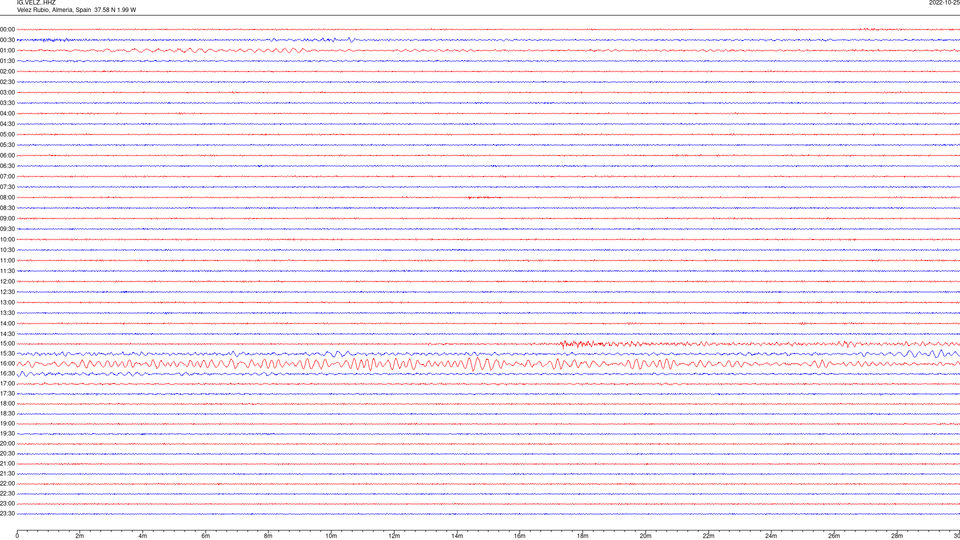The height and width of the screenshot is (540, 960).
Task: Select the 13:00 time label
Action: pos(7,302)
